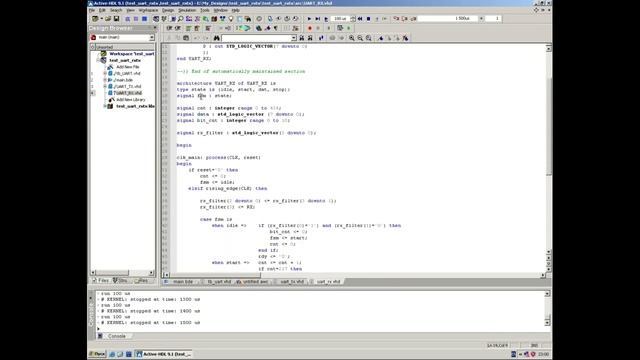Viewport: 640px width, 360px height.
Task: Click the Active-HDL taskbar button
Action: coord(163,354)
